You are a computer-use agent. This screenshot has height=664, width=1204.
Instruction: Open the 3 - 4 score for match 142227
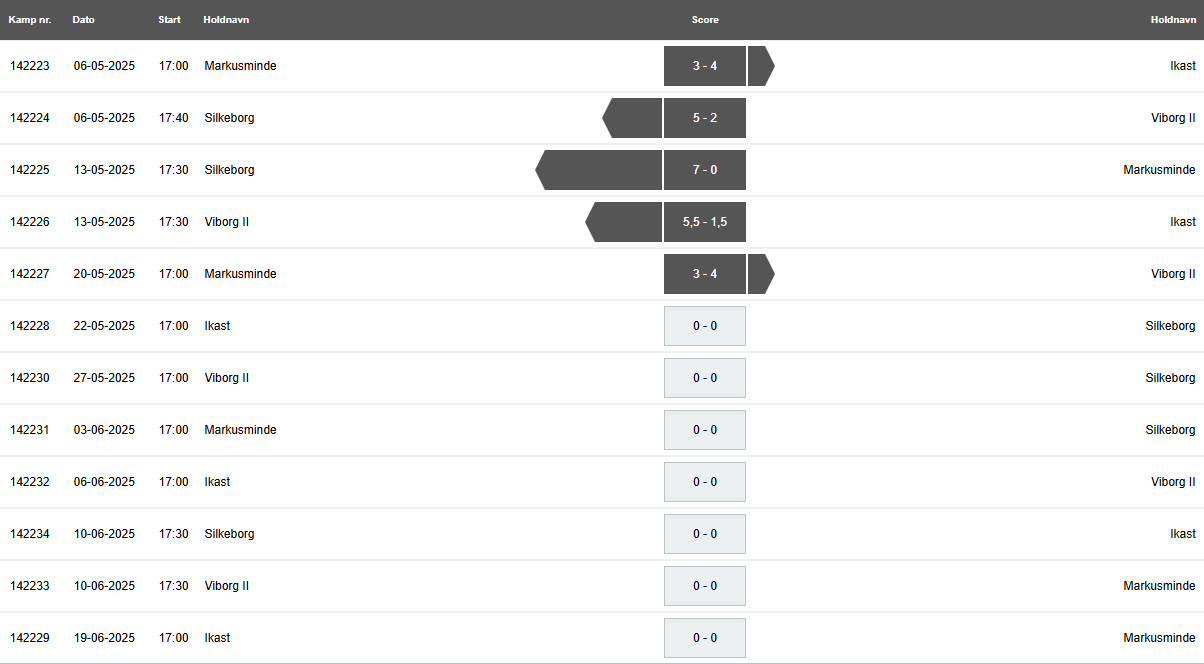coord(705,274)
